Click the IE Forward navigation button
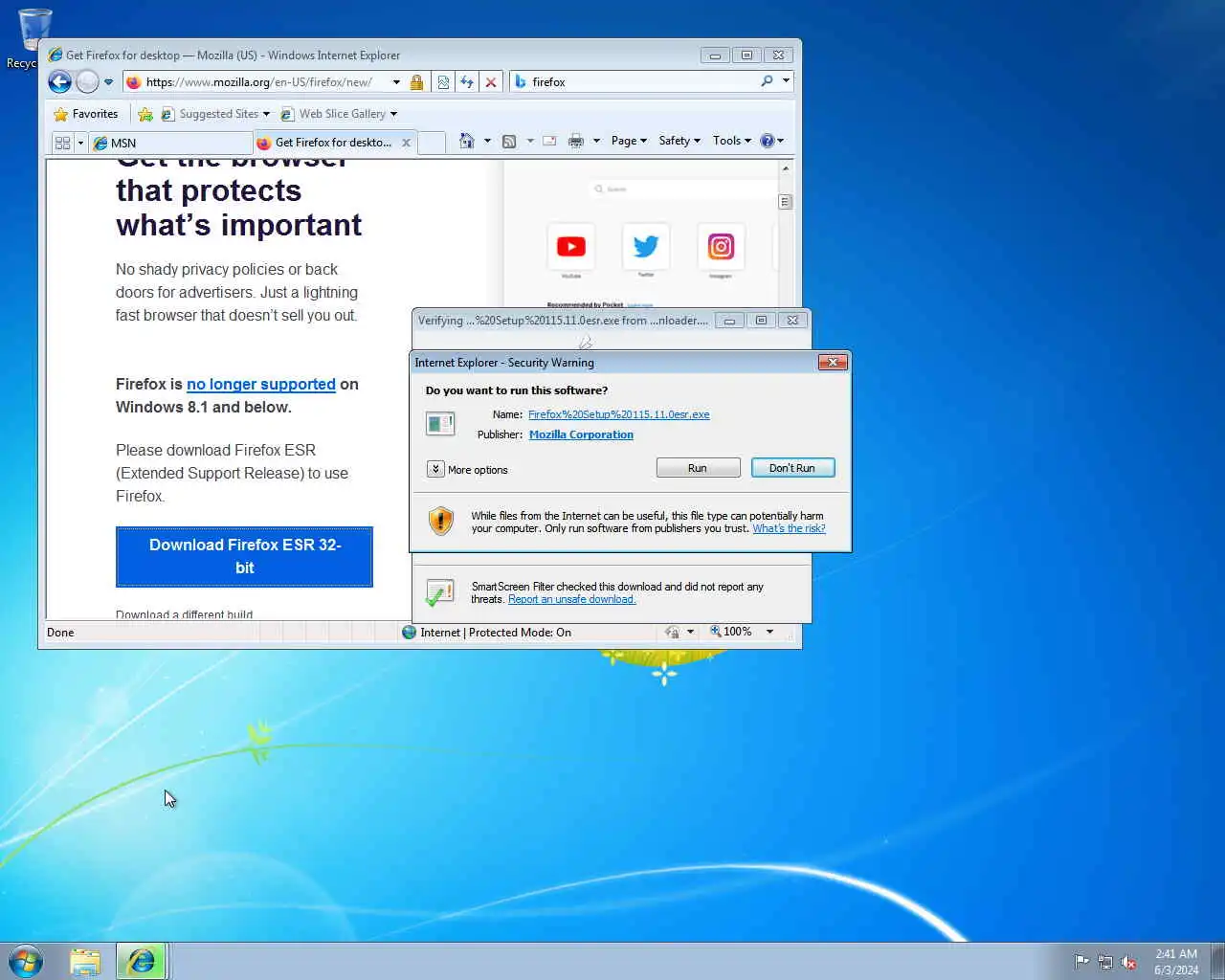 point(87,81)
